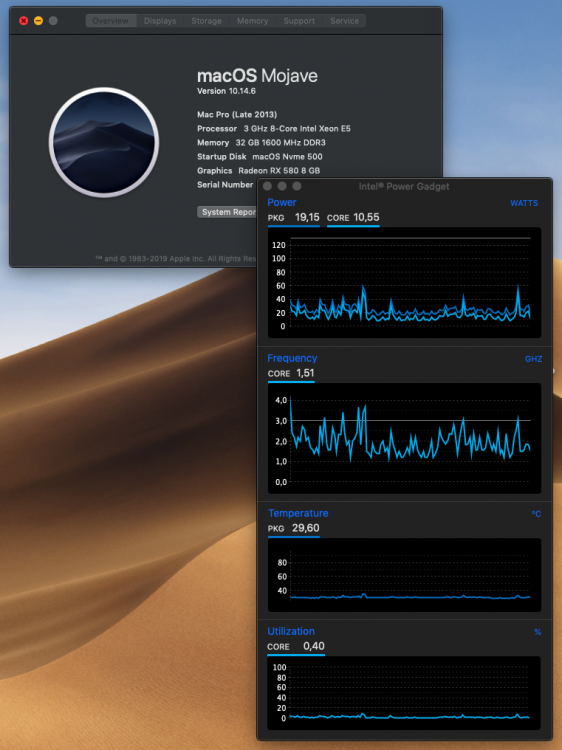
Task: Click the System Report button
Action: coord(227,212)
